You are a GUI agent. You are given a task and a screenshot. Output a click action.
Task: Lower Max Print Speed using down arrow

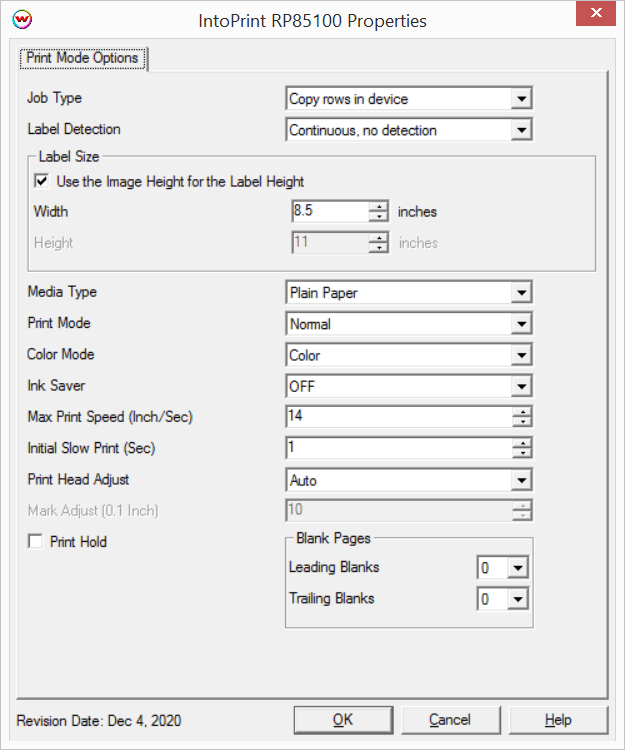coord(522,422)
